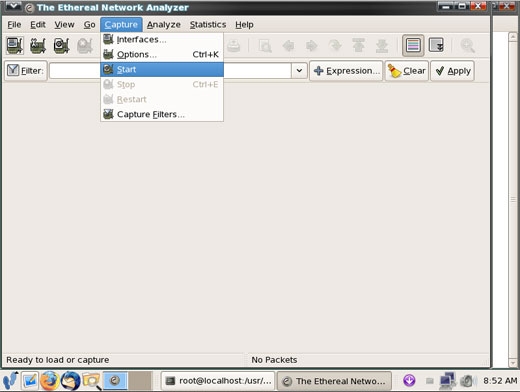
Task: Open the Statistics menu
Action: coord(208,25)
